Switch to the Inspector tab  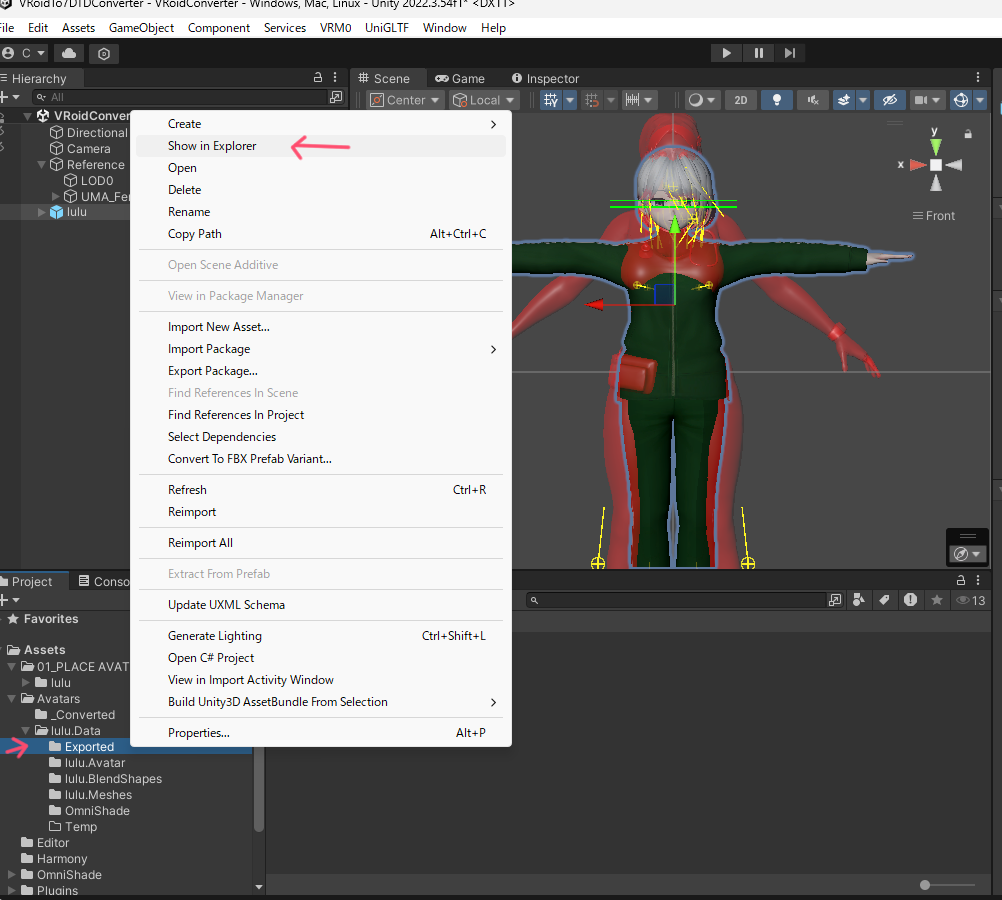[x=545, y=78]
